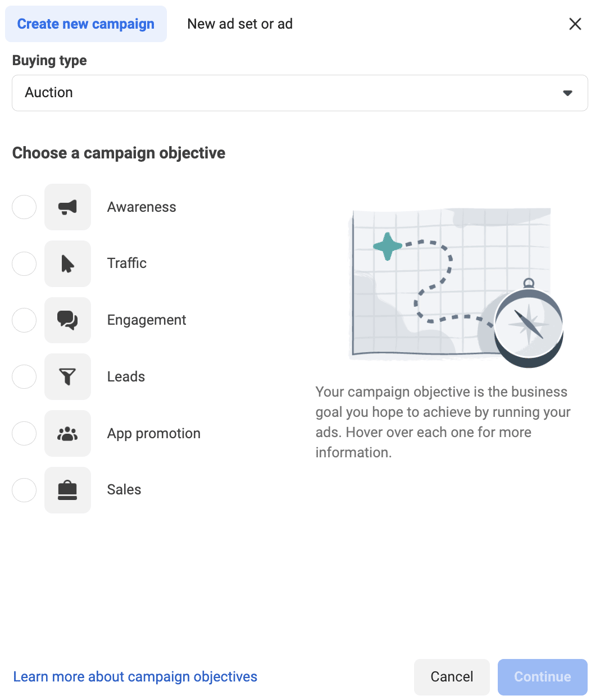Image resolution: width=600 pixels, height=700 pixels.
Task: Choose the Engagement objective radio button
Action: [x=24, y=320]
